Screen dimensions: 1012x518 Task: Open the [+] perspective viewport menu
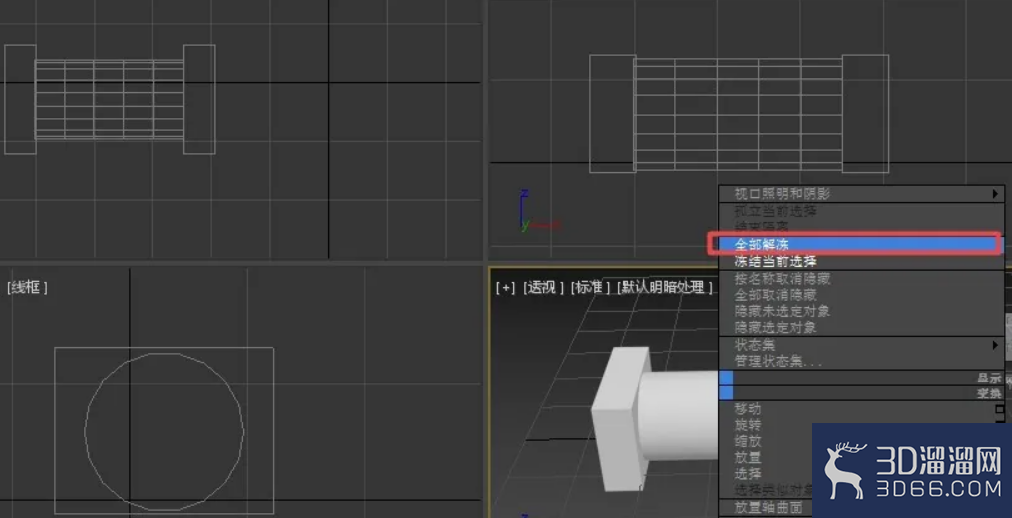tap(505, 288)
